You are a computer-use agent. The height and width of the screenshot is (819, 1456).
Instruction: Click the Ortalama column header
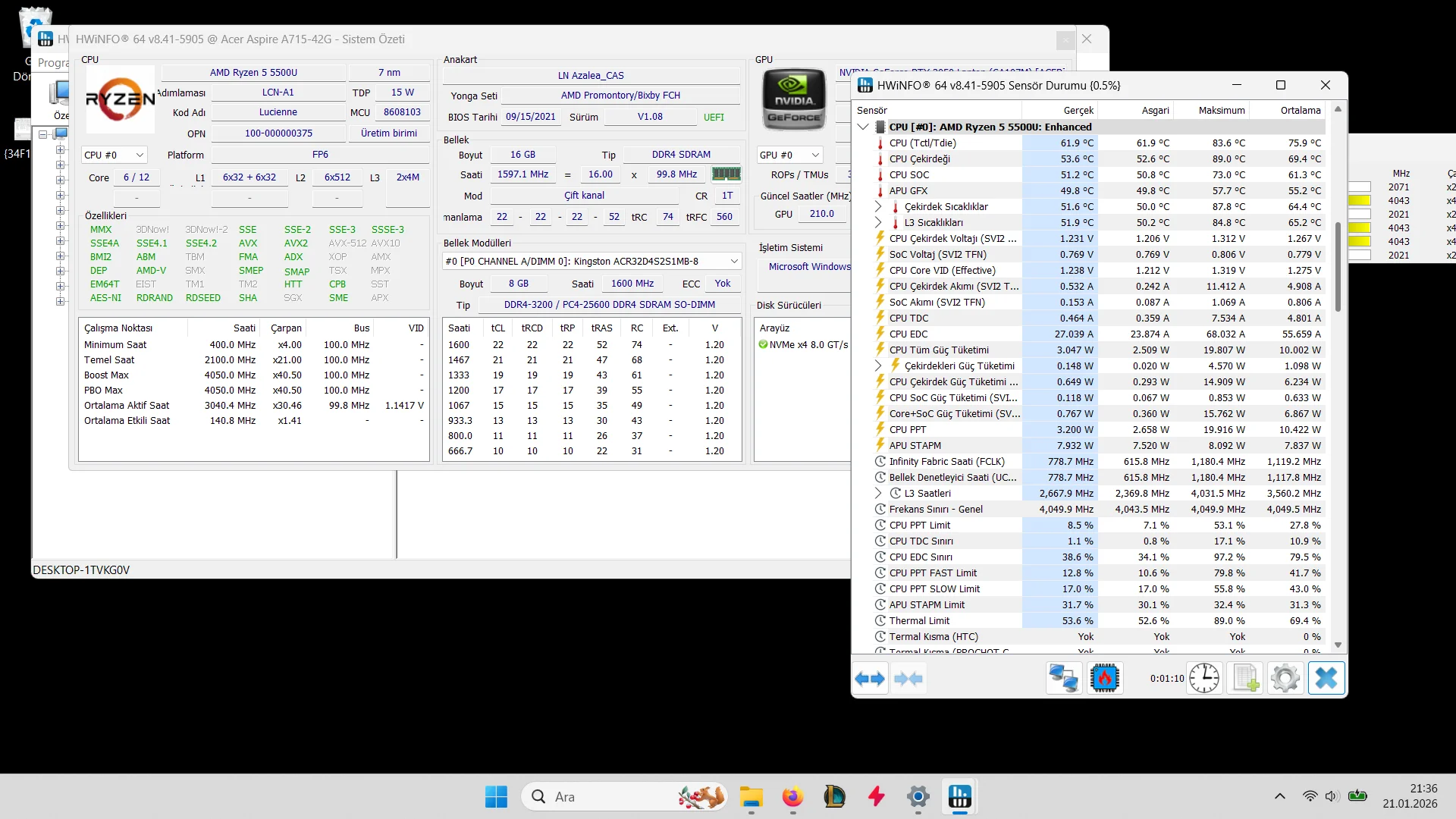1300,110
